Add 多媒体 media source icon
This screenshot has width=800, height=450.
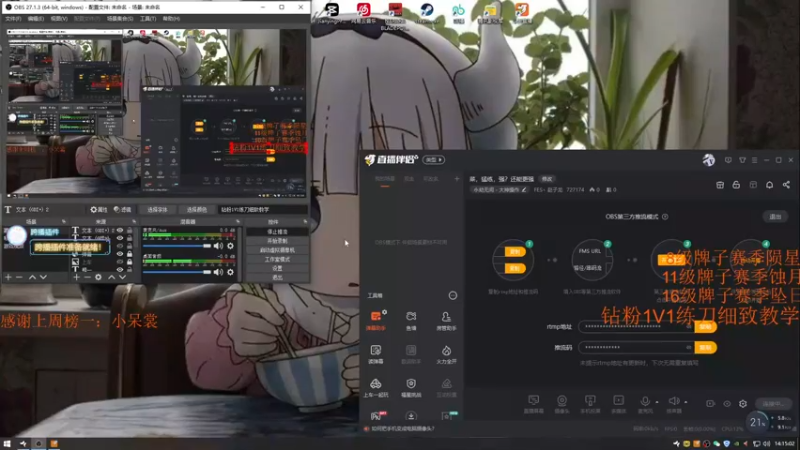(x=618, y=403)
